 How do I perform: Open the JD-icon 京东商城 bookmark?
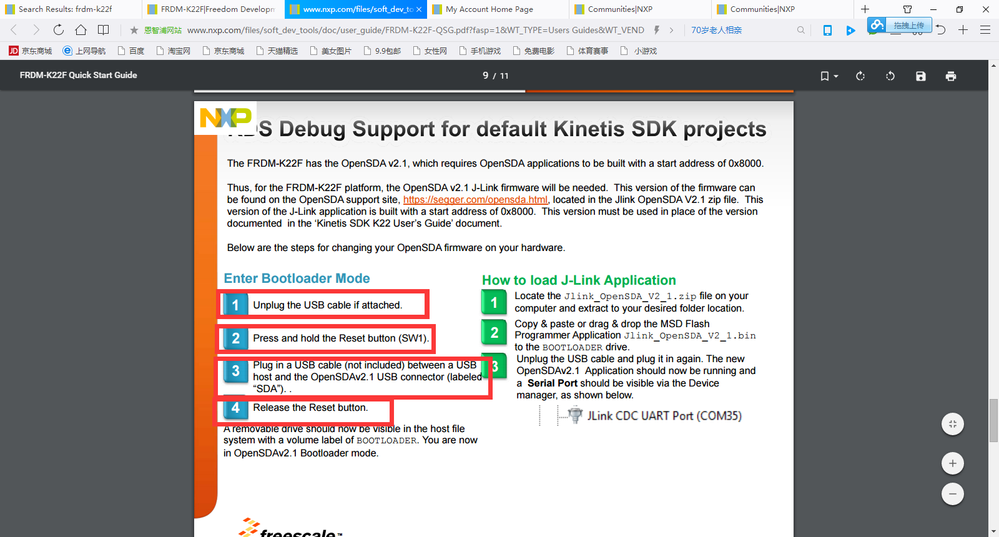pos(30,51)
